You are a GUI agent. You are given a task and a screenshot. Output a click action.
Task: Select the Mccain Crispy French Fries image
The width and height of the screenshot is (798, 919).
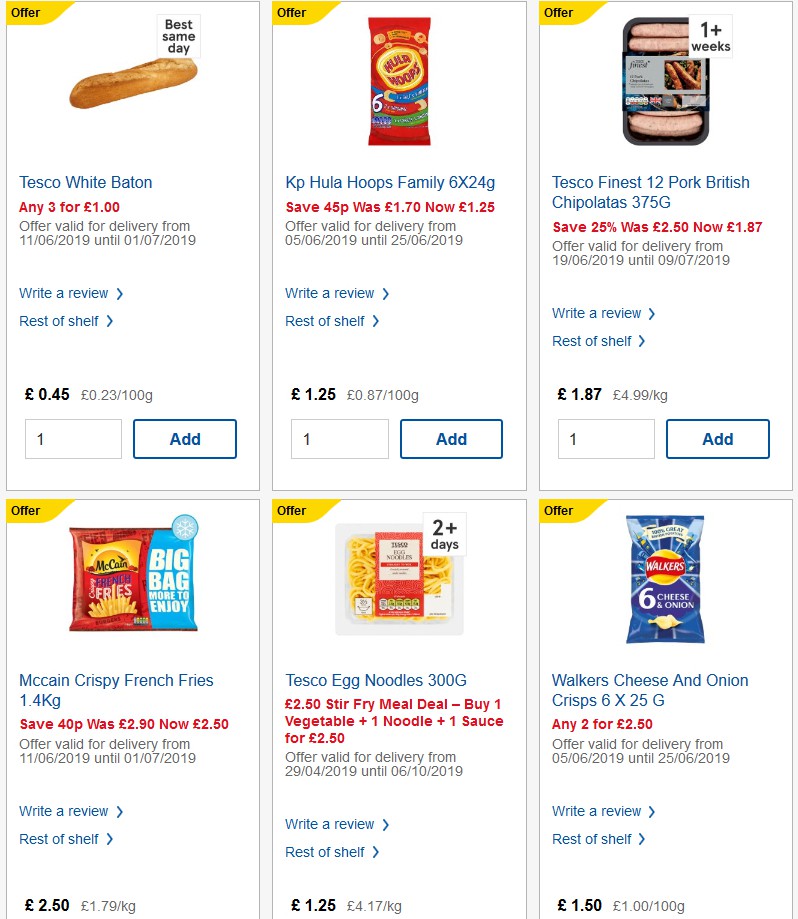(x=133, y=580)
